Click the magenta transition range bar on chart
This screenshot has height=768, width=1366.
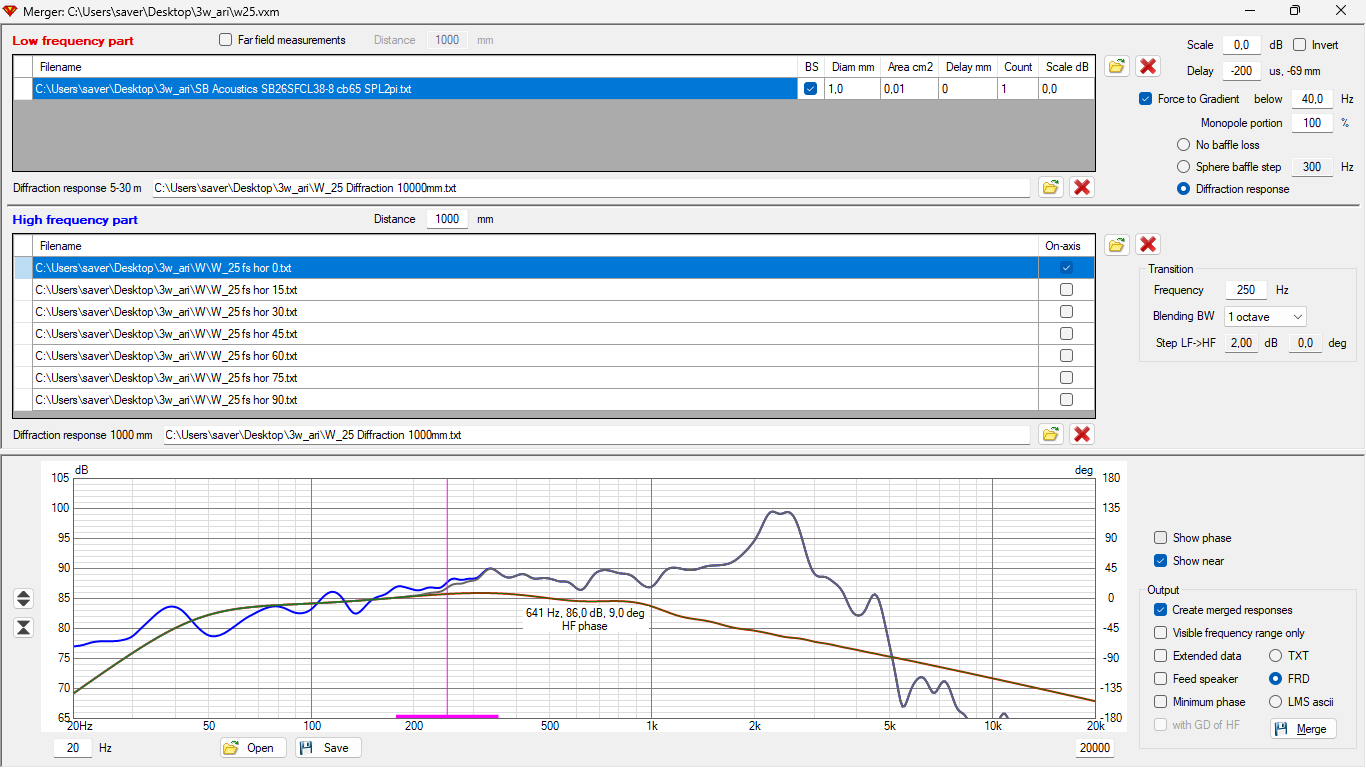click(447, 716)
